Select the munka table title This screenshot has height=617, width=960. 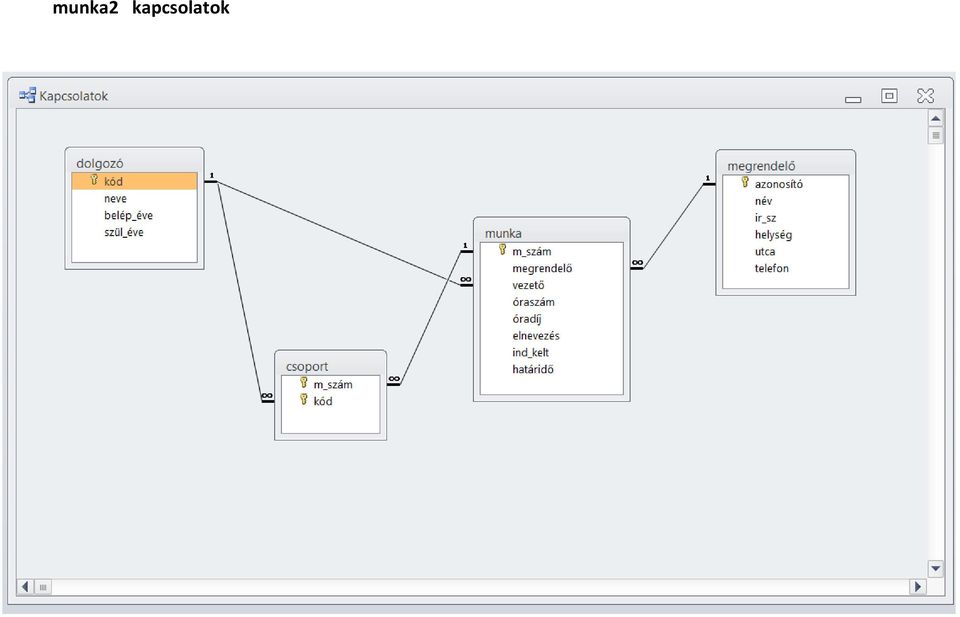[x=503, y=233]
